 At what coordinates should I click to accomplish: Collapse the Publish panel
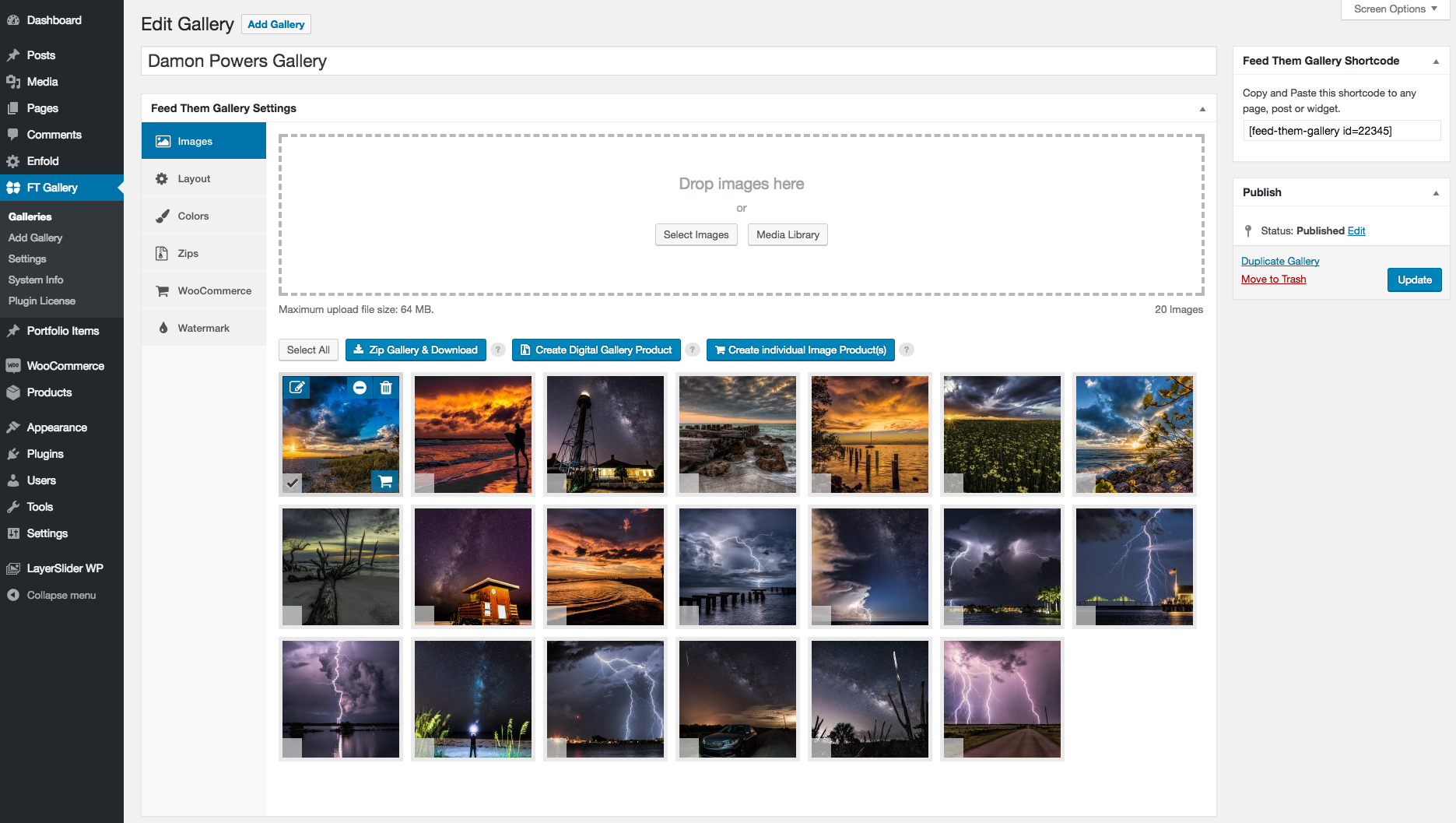point(1436,193)
